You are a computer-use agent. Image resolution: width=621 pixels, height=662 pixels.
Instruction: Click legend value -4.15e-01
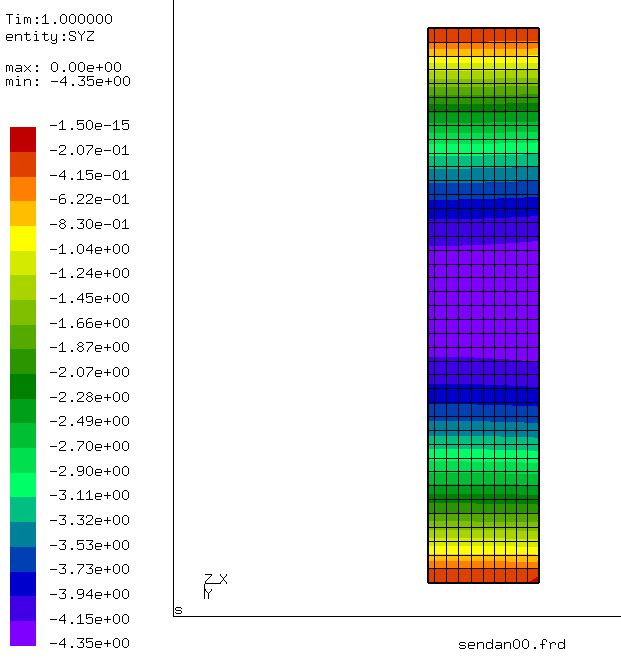tap(89, 175)
